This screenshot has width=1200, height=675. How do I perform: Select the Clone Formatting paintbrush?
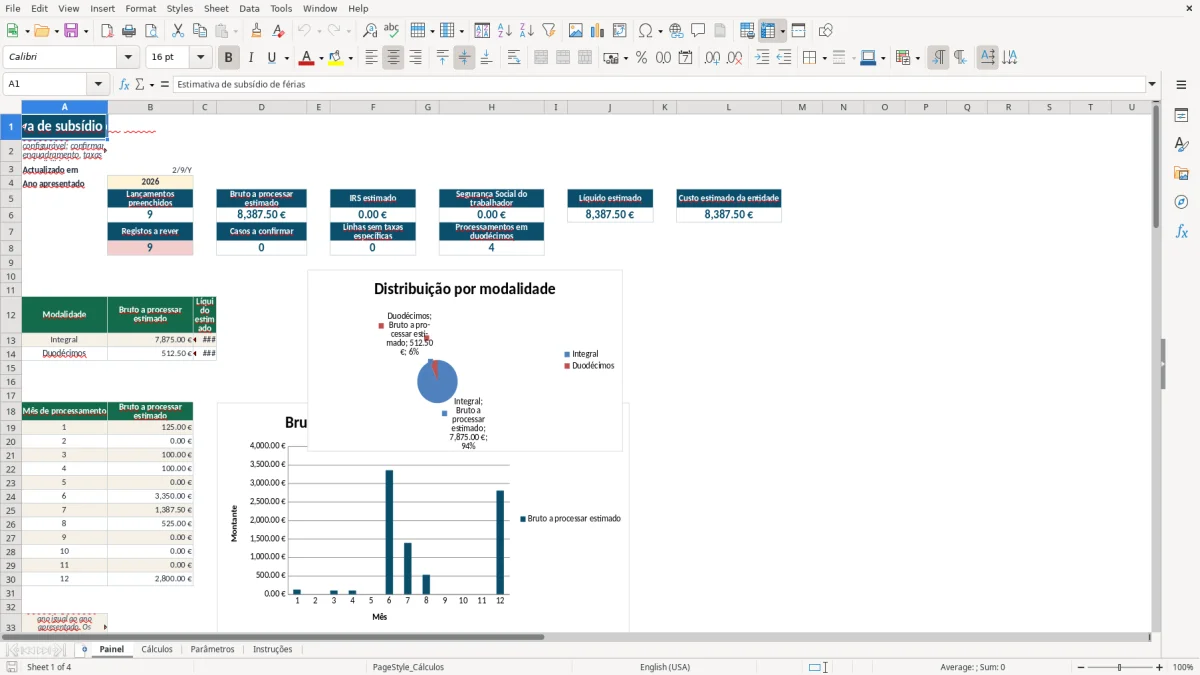tap(257, 31)
